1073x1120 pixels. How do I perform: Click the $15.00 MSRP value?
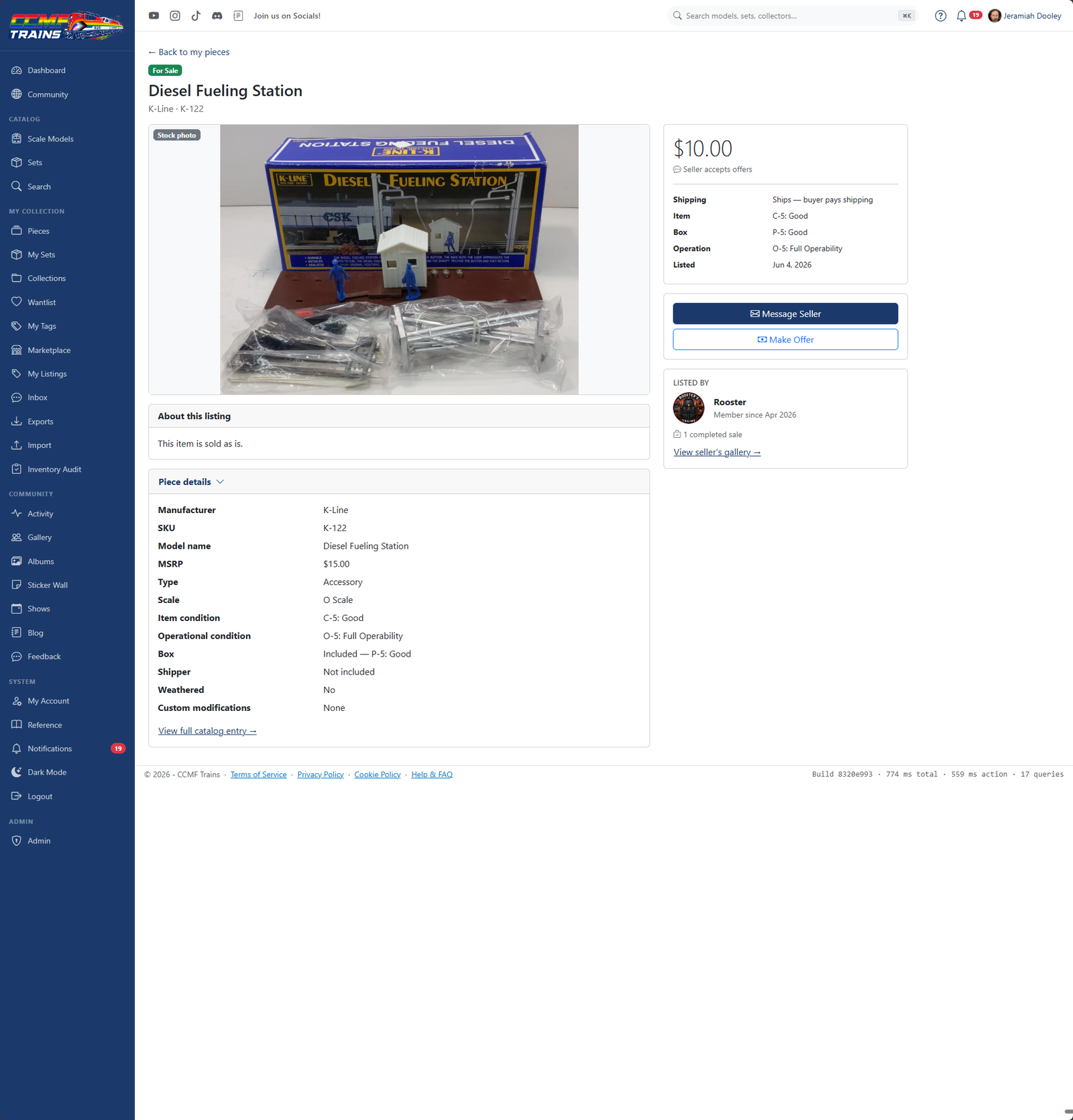pos(336,564)
